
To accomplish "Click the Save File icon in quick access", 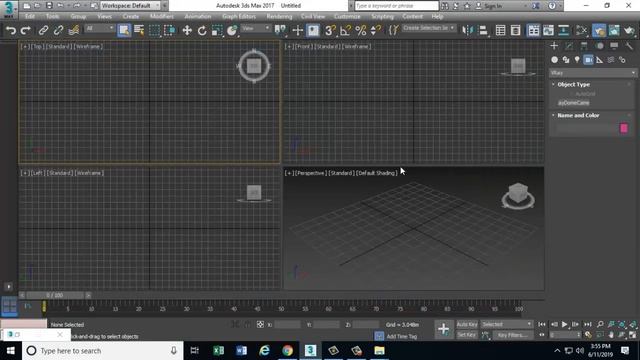I will tap(49, 6).
